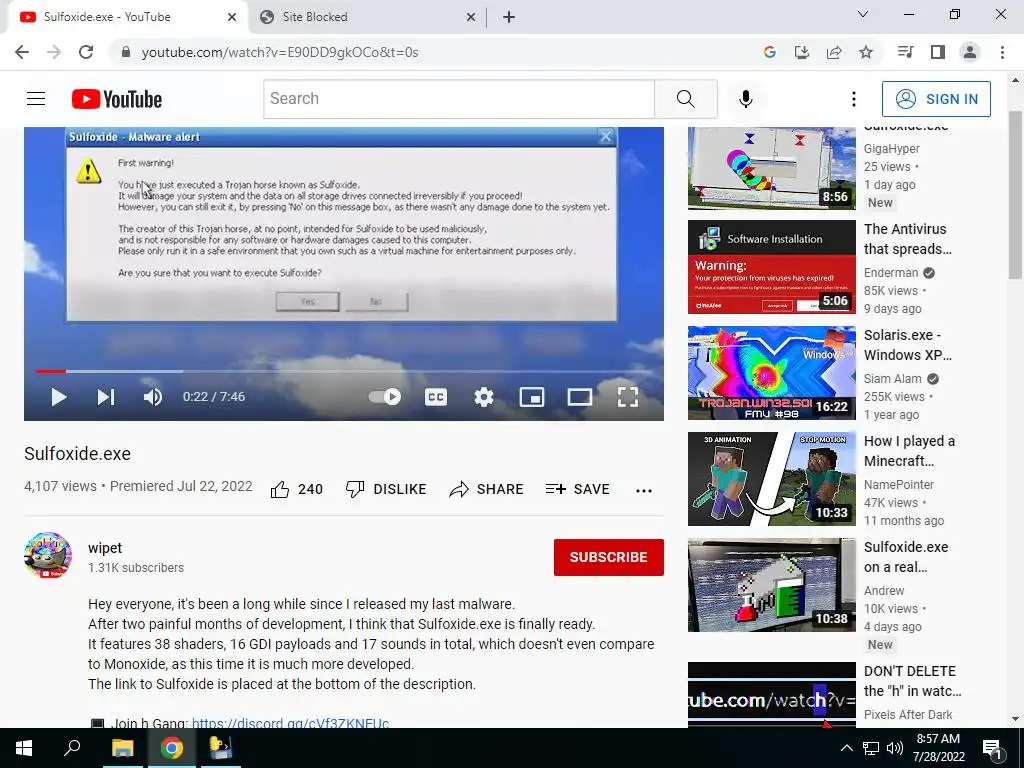
Task: Open the wipet channel avatar
Action: click(x=48, y=556)
